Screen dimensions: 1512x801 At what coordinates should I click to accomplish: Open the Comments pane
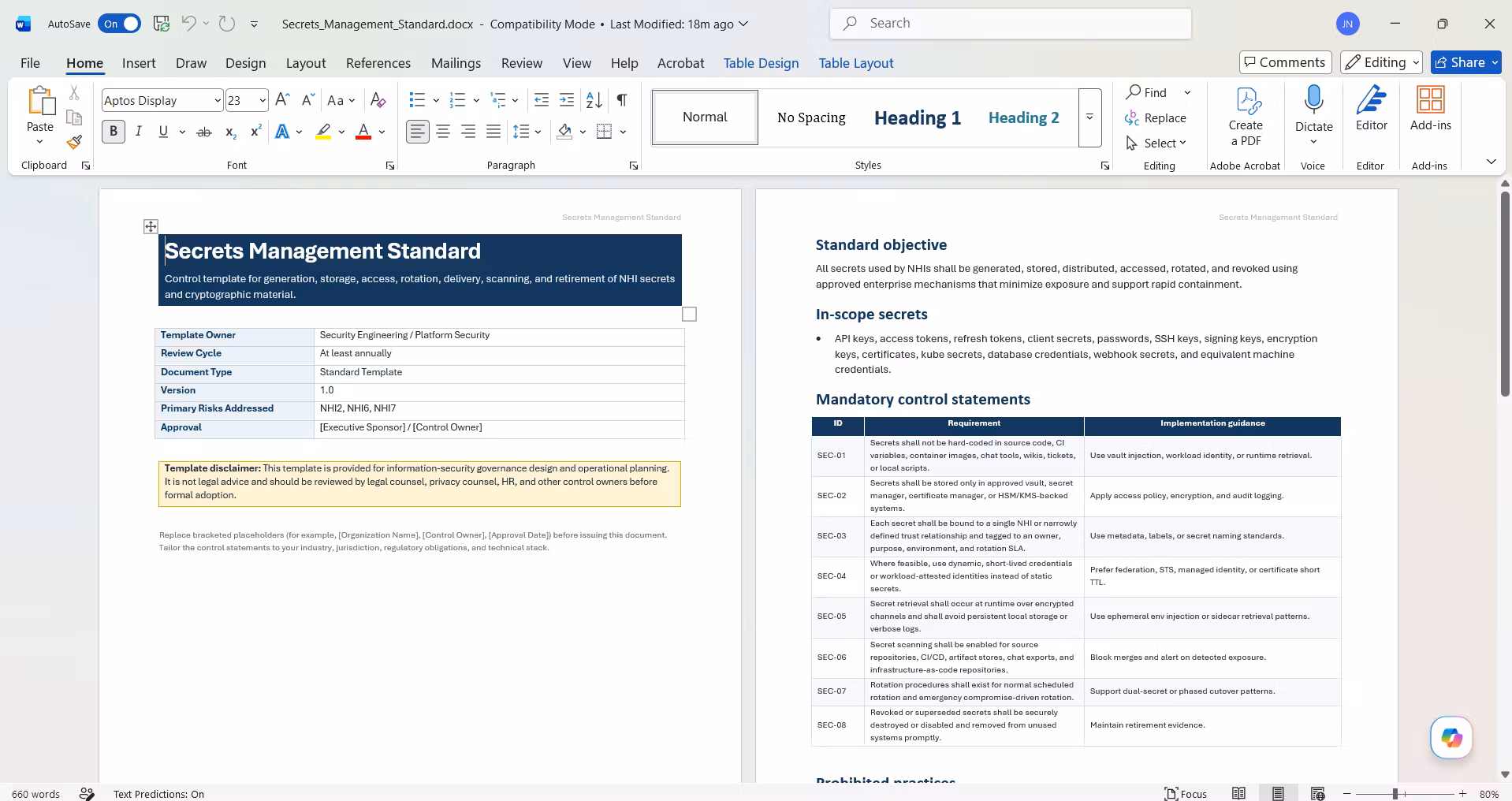[x=1286, y=62]
